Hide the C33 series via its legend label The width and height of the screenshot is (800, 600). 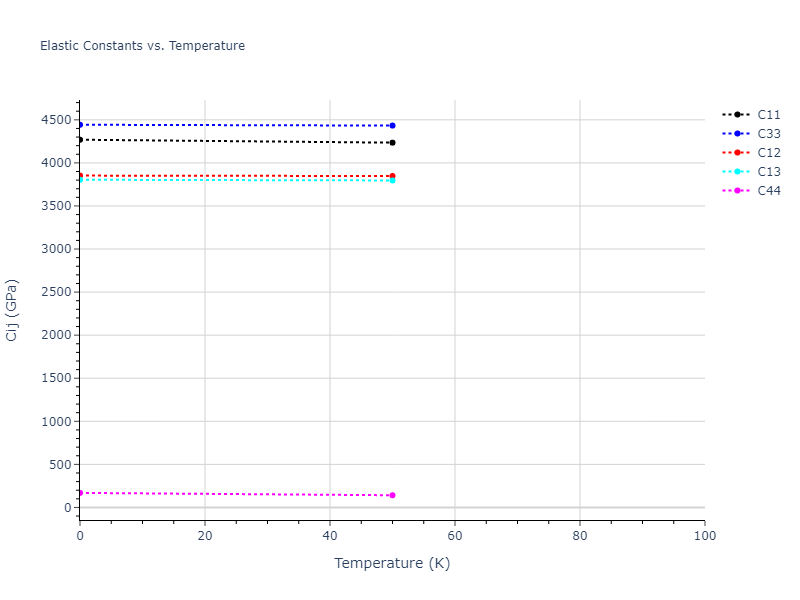pyautogui.click(x=769, y=134)
